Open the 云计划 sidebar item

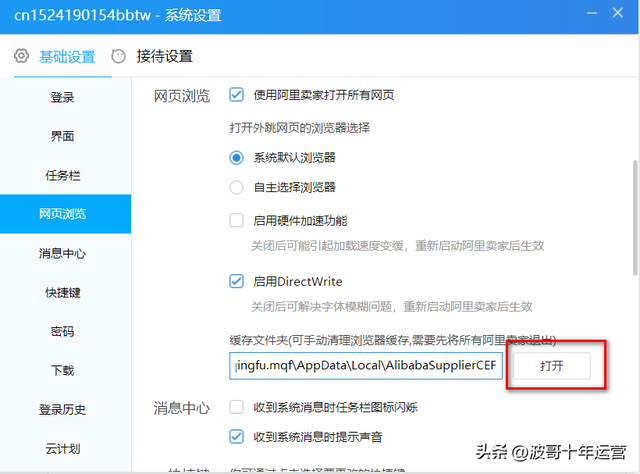[62, 449]
